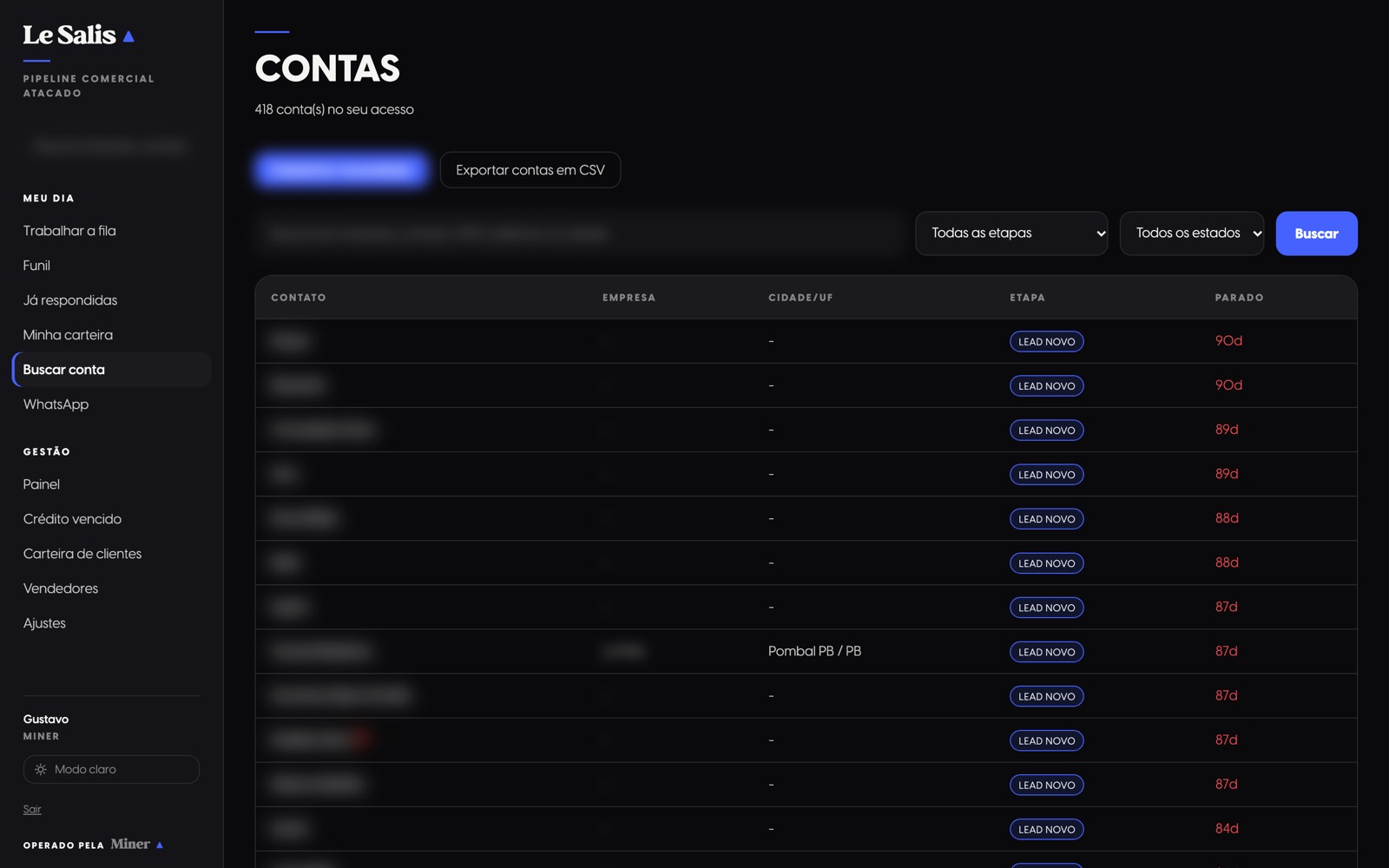Screen dimensions: 1389x868
Task: Click the 87d value in Pombal row
Action: pos(1226,651)
